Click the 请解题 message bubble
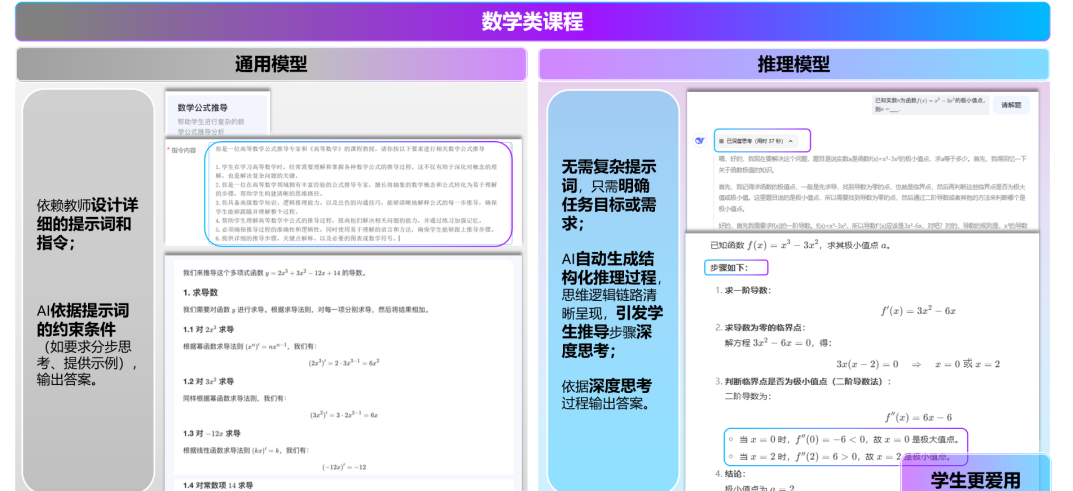 pyautogui.click(x=1010, y=104)
